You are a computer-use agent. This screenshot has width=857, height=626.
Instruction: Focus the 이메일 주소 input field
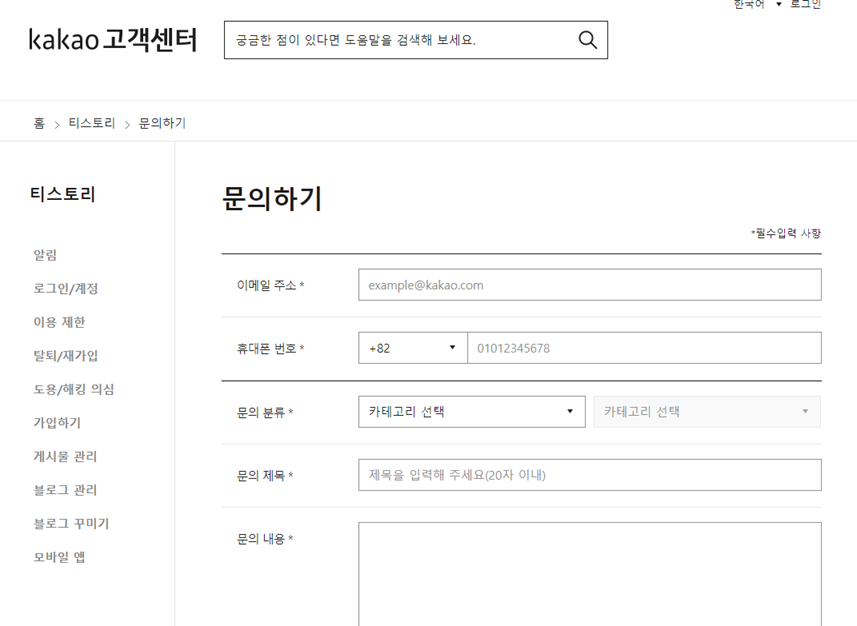590,284
